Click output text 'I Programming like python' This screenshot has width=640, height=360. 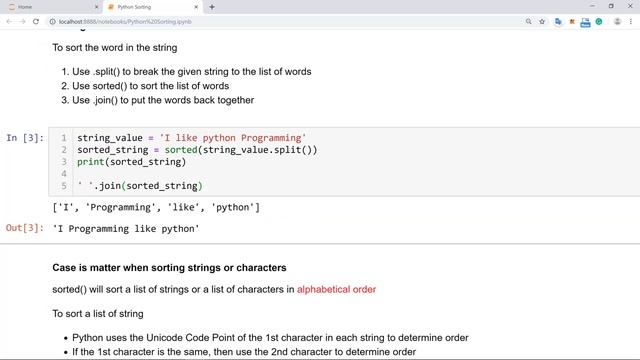pyautogui.click(x=126, y=229)
